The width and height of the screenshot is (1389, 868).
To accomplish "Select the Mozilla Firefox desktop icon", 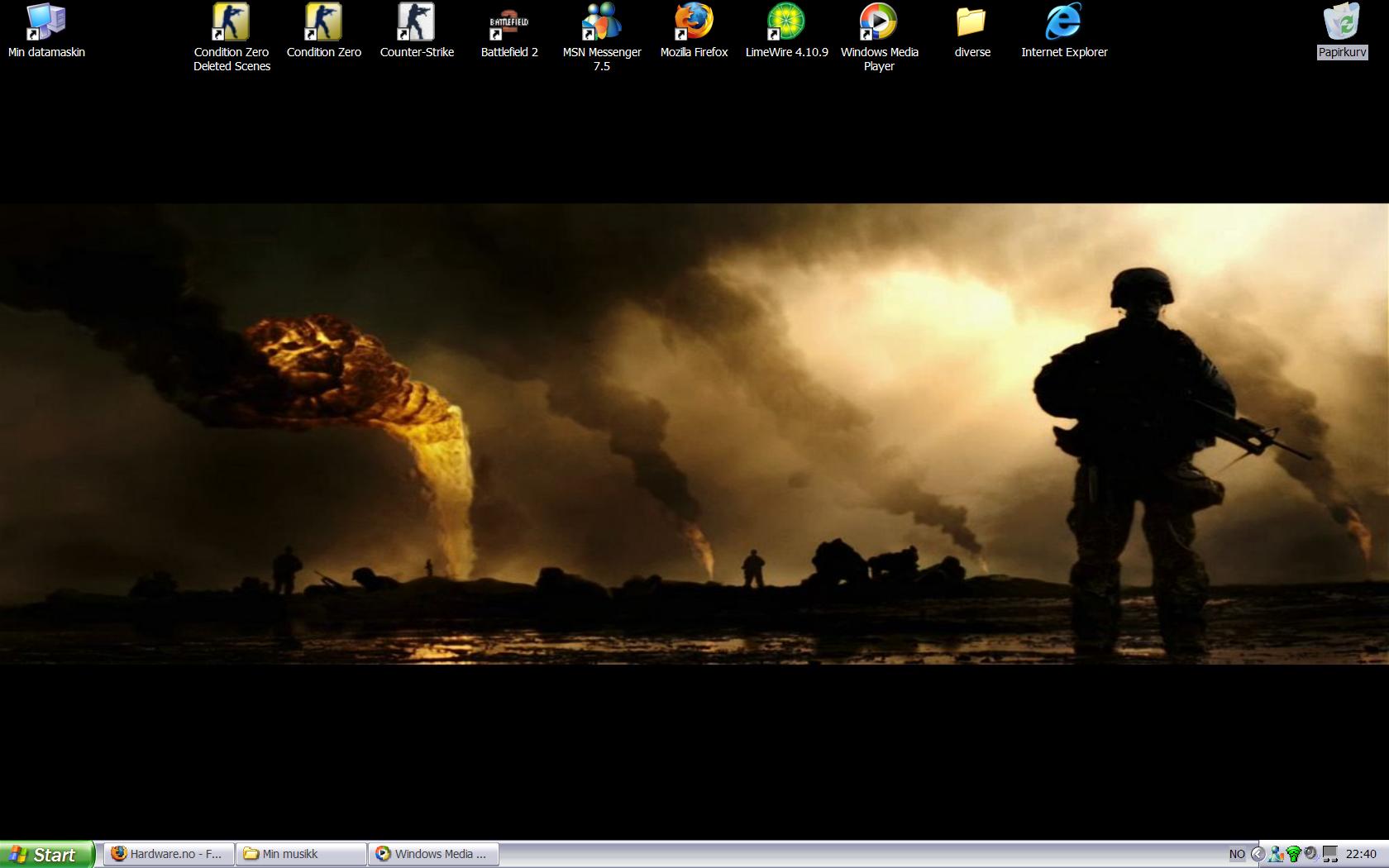I will [694, 31].
